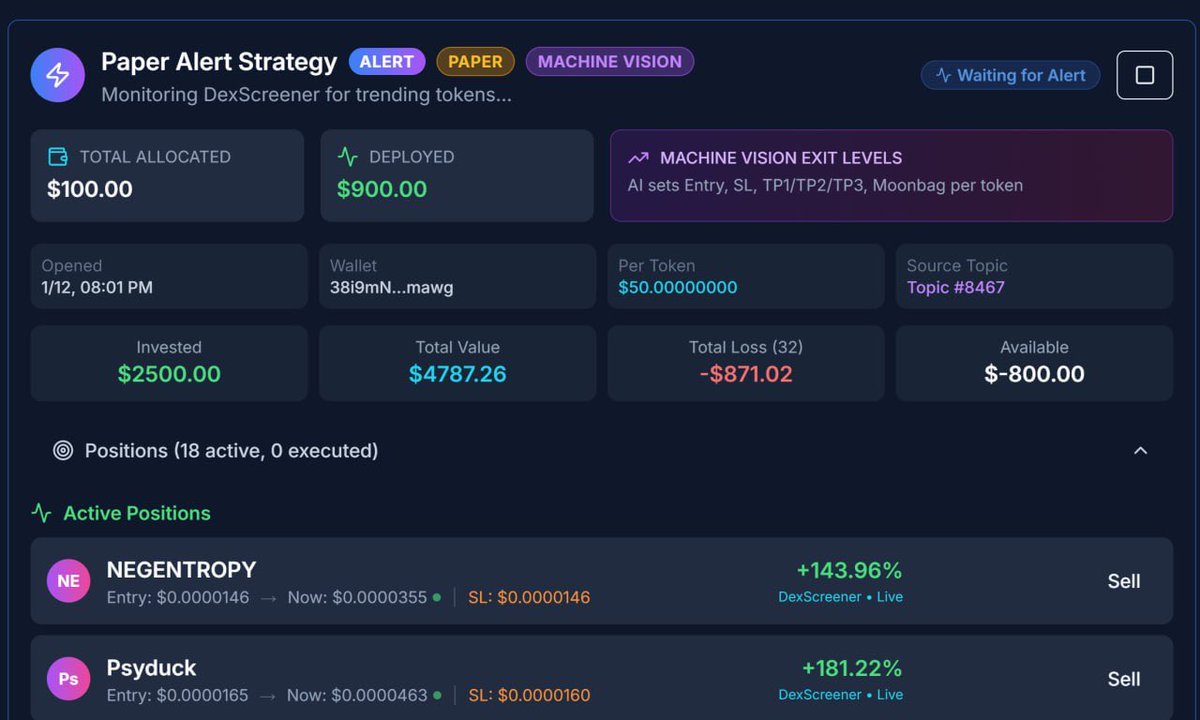This screenshot has width=1200, height=720.
Task: Click the Total Loss value -$871.02
Action: (746, 374)
